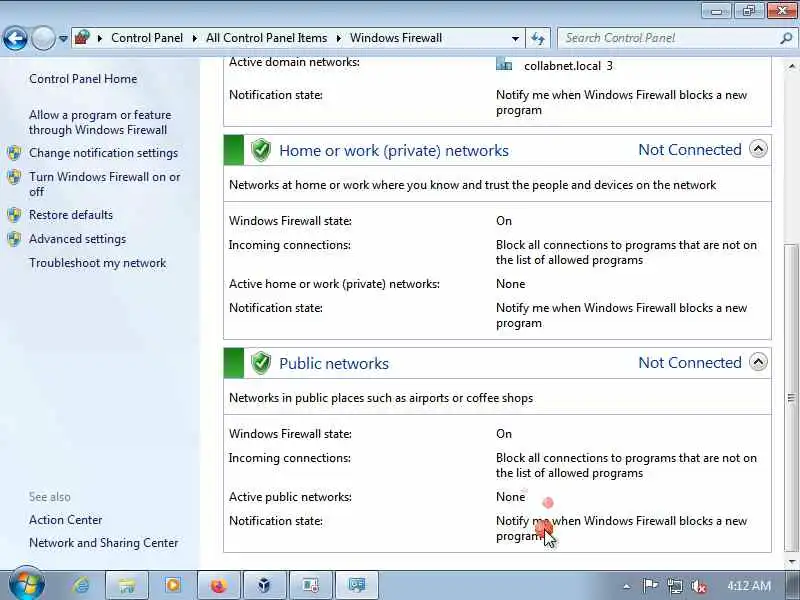Open Control Panel Home
This screenshot has width=800, height=600.
tap(83, 79)
